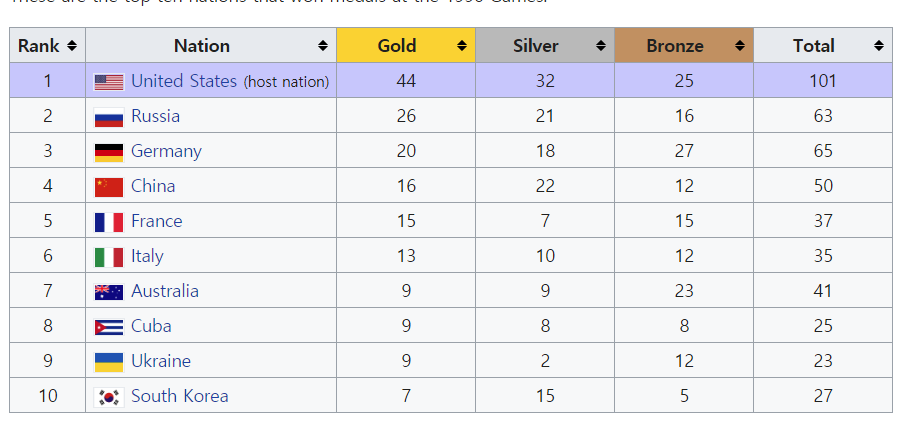Sort by Silver medal count arrows
Screen dimensions: 906x426
pyautogui.click(x=601, y=46)
